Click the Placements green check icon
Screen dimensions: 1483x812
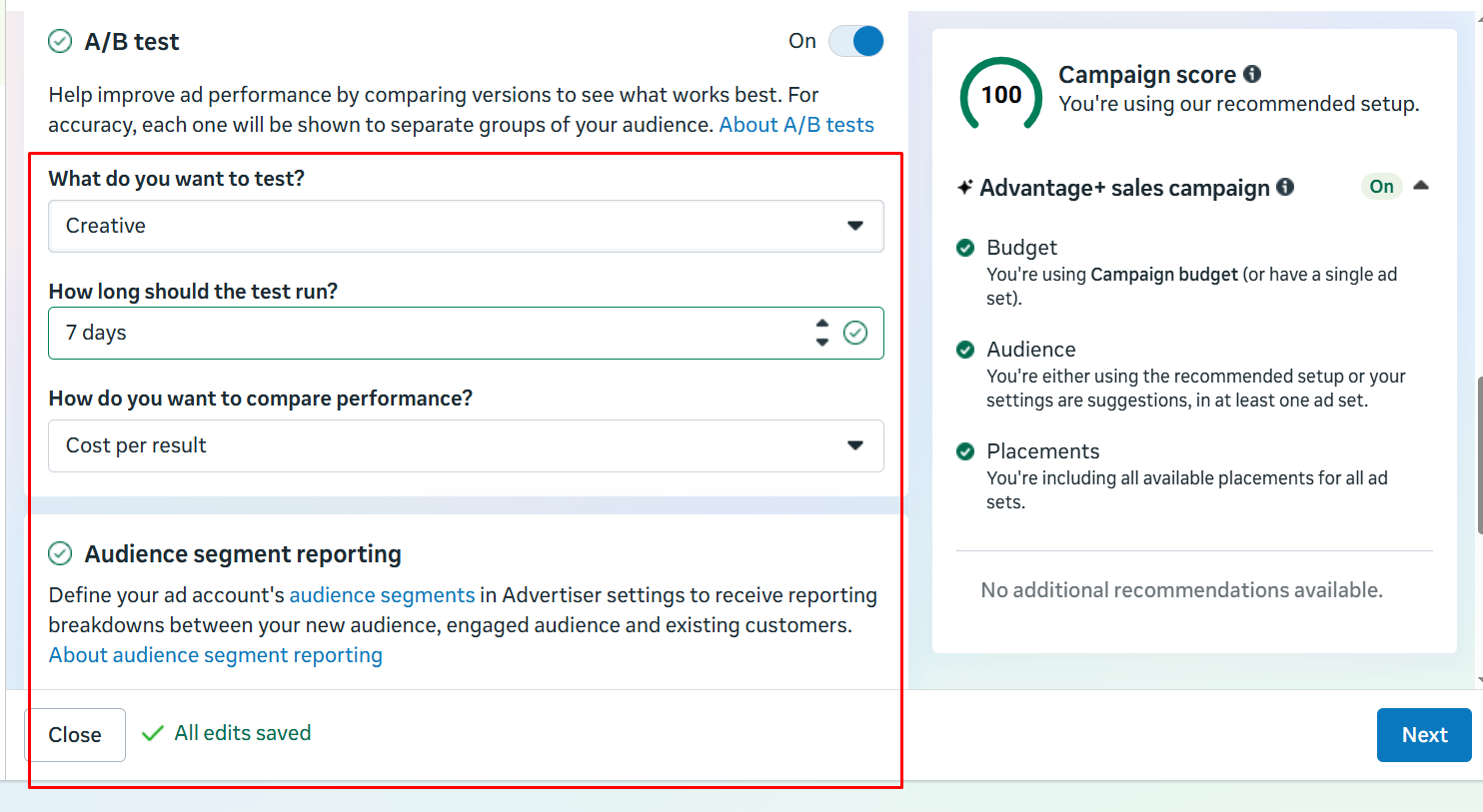coord(965,451)
